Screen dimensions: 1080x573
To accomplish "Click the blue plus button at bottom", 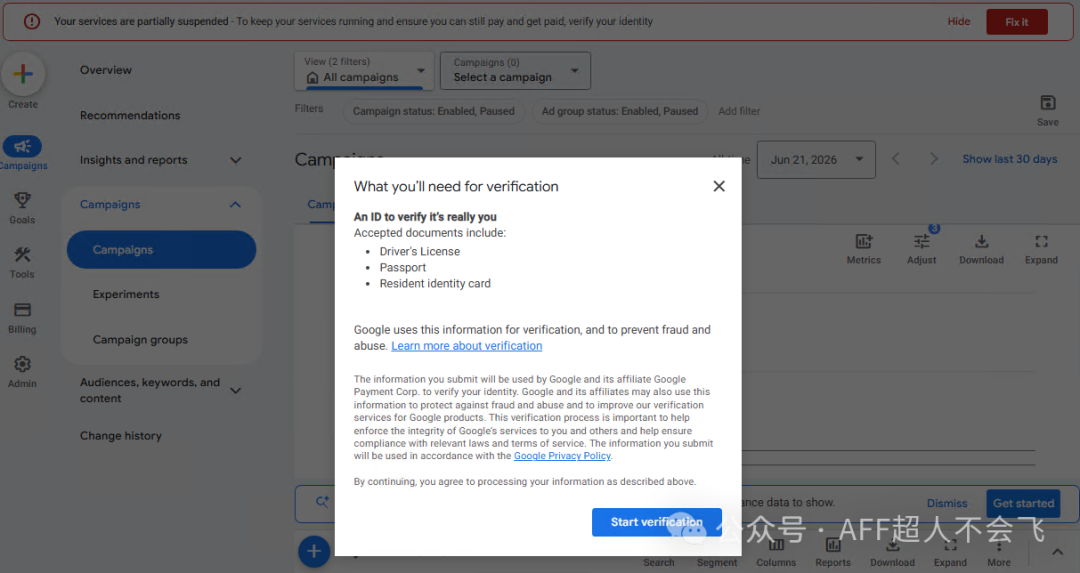I will tap(313, 551).
